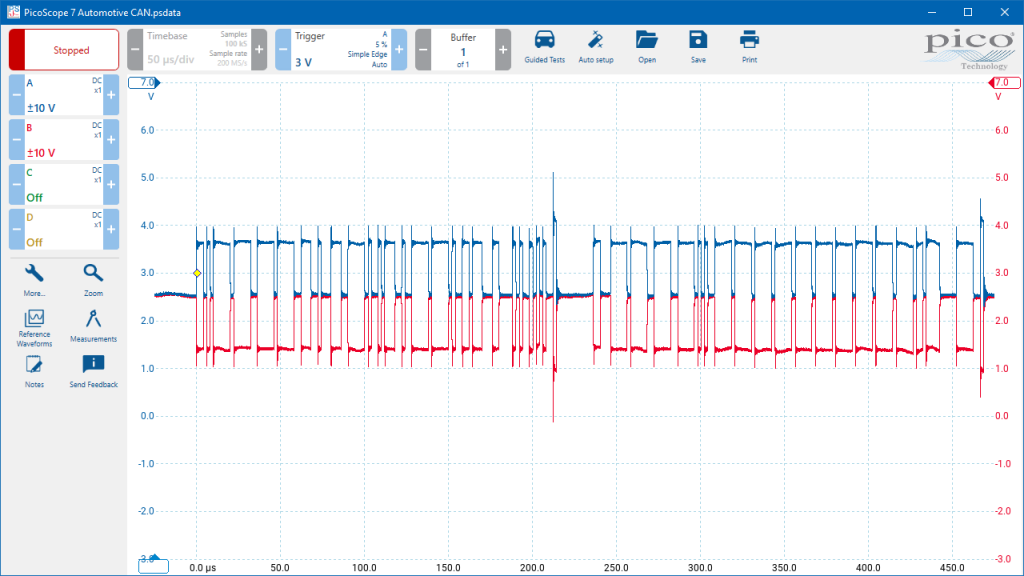Image resolution: width=1024 pixels, height=576 pixels.
Task: Select the yellow trigger marker diamond
Action: click(x=197, y=273)
